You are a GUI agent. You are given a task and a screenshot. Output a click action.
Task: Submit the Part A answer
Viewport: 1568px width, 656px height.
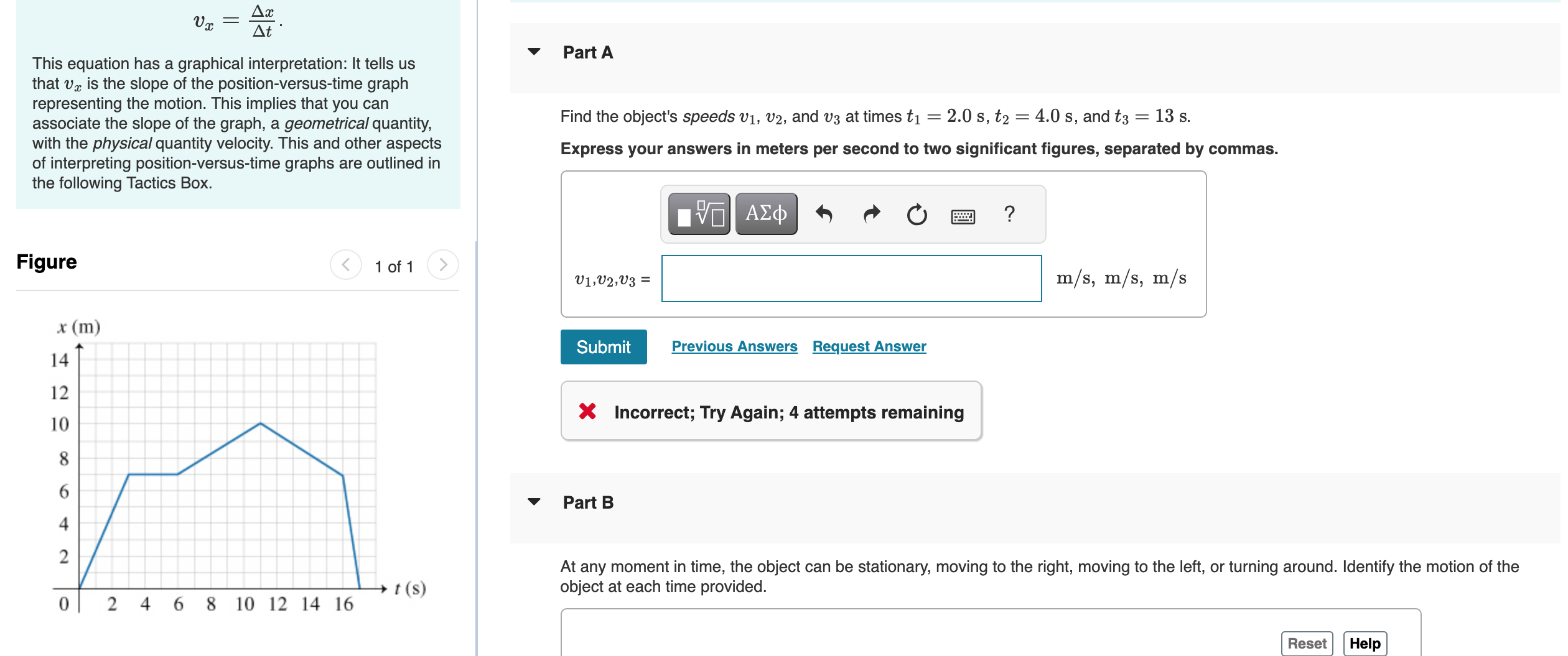coord(603,346)
